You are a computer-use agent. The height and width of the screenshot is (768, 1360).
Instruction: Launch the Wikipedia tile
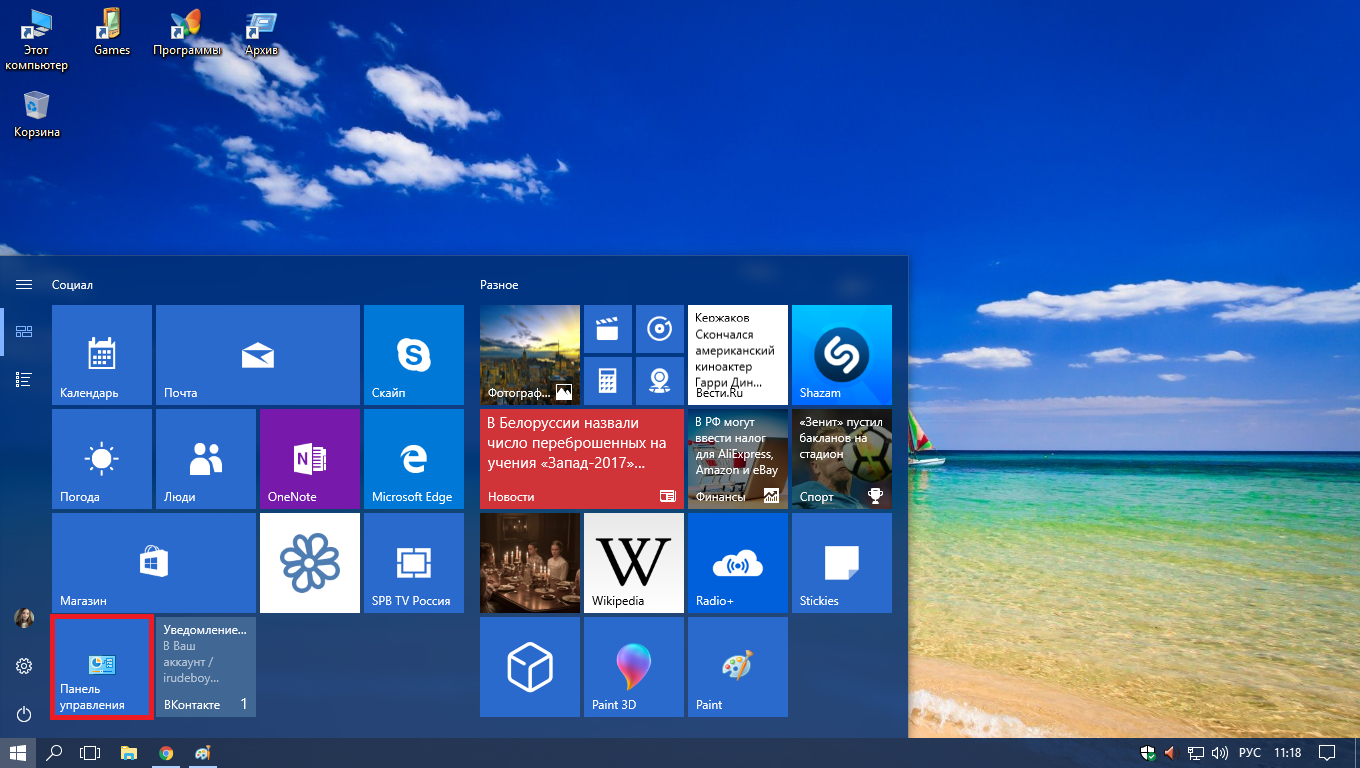coord(634,563)
